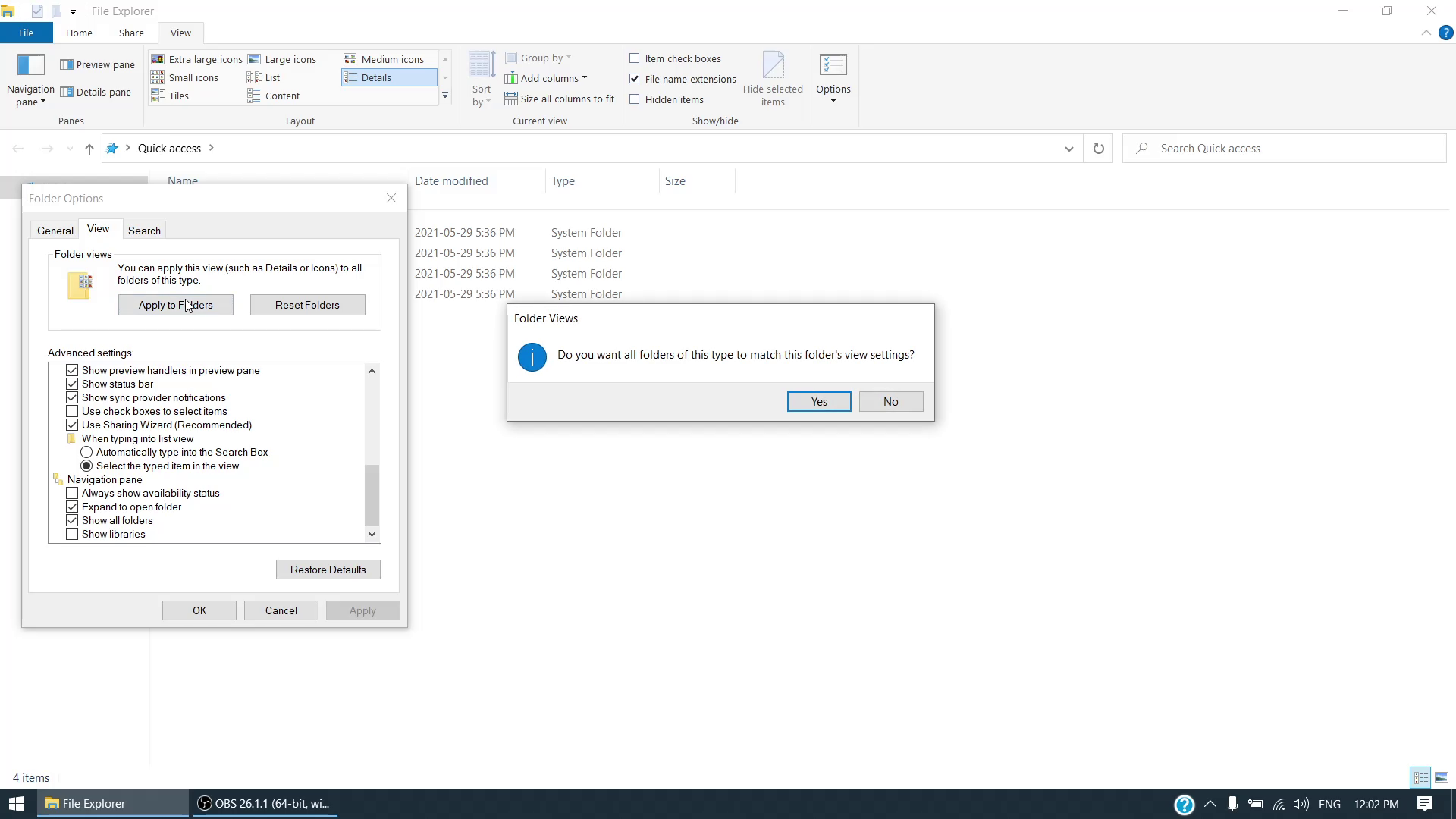The image size is (1456, 819).
Task: Open the address bar history dropdown
Action: [1069, 149]
